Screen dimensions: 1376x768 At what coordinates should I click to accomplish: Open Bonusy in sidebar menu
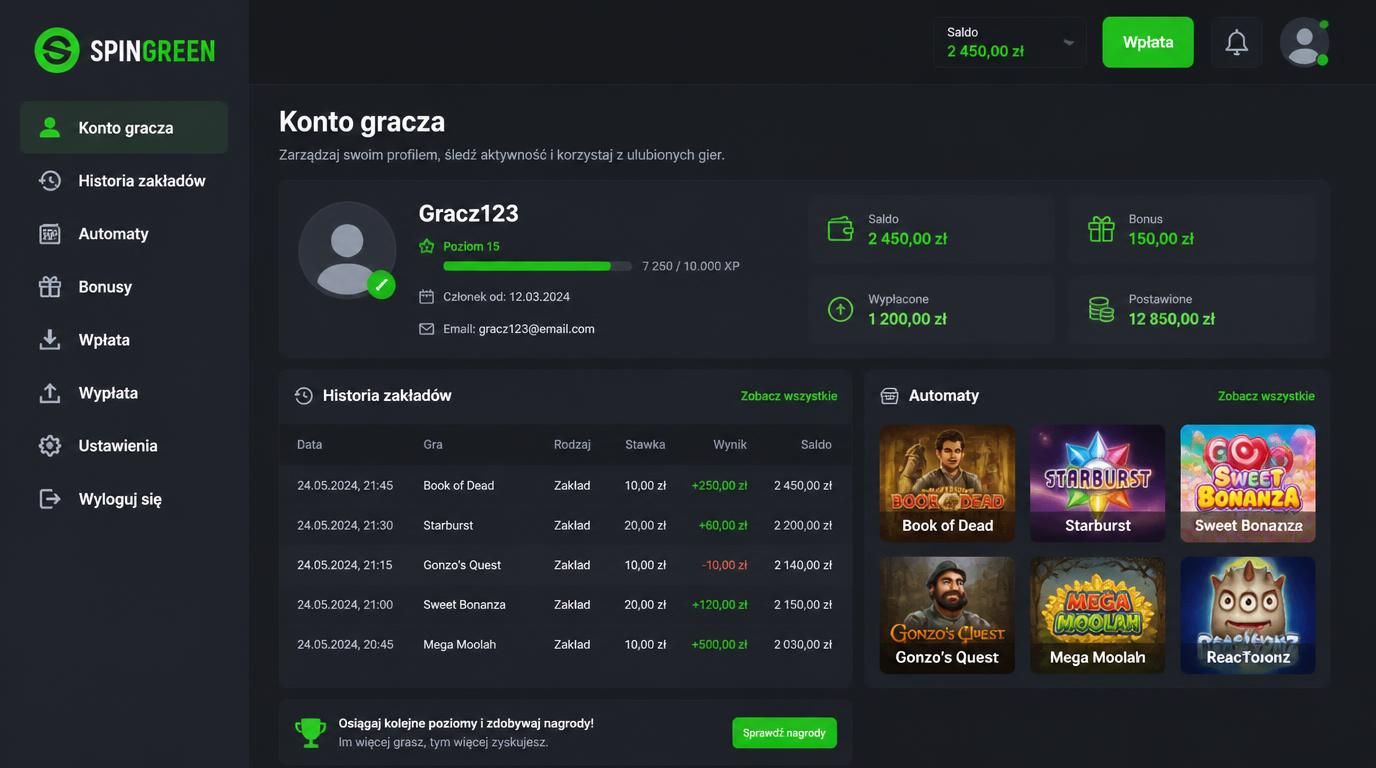coord(124,286)
